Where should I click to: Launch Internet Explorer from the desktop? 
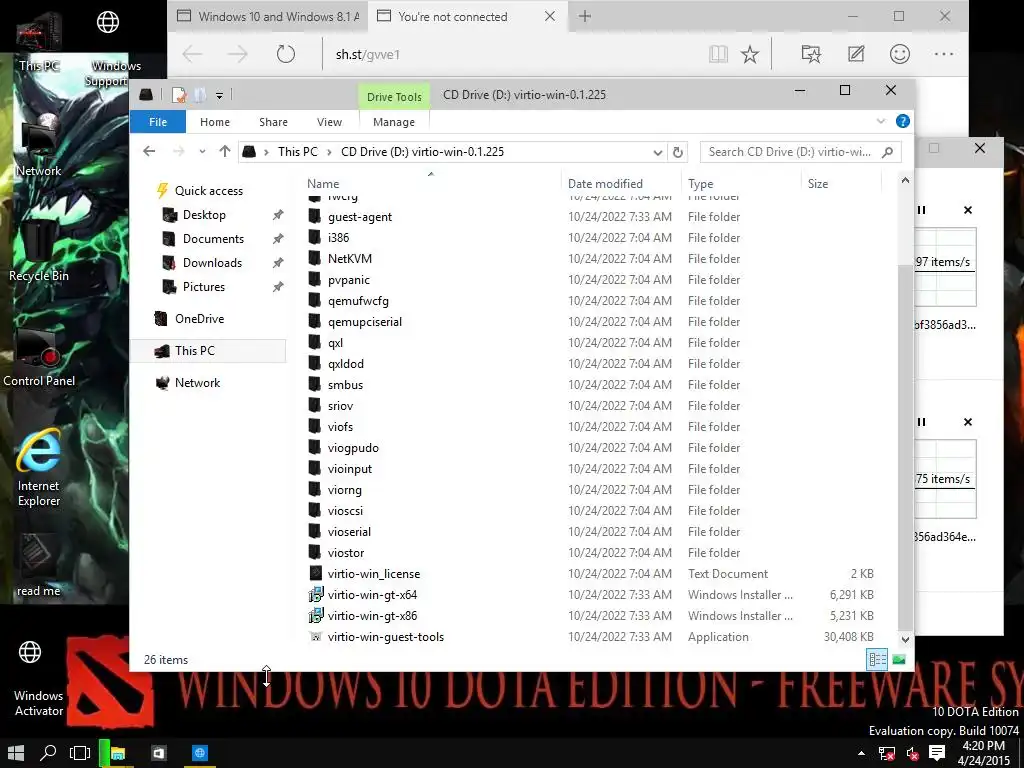pos(39,467)
